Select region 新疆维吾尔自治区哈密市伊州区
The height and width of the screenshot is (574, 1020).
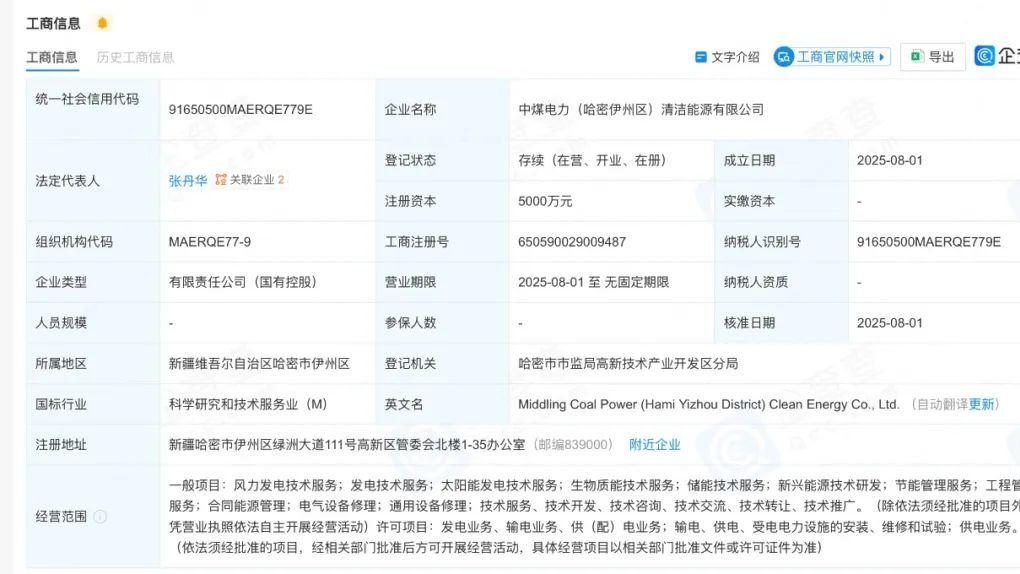click(x=259, y=363)
